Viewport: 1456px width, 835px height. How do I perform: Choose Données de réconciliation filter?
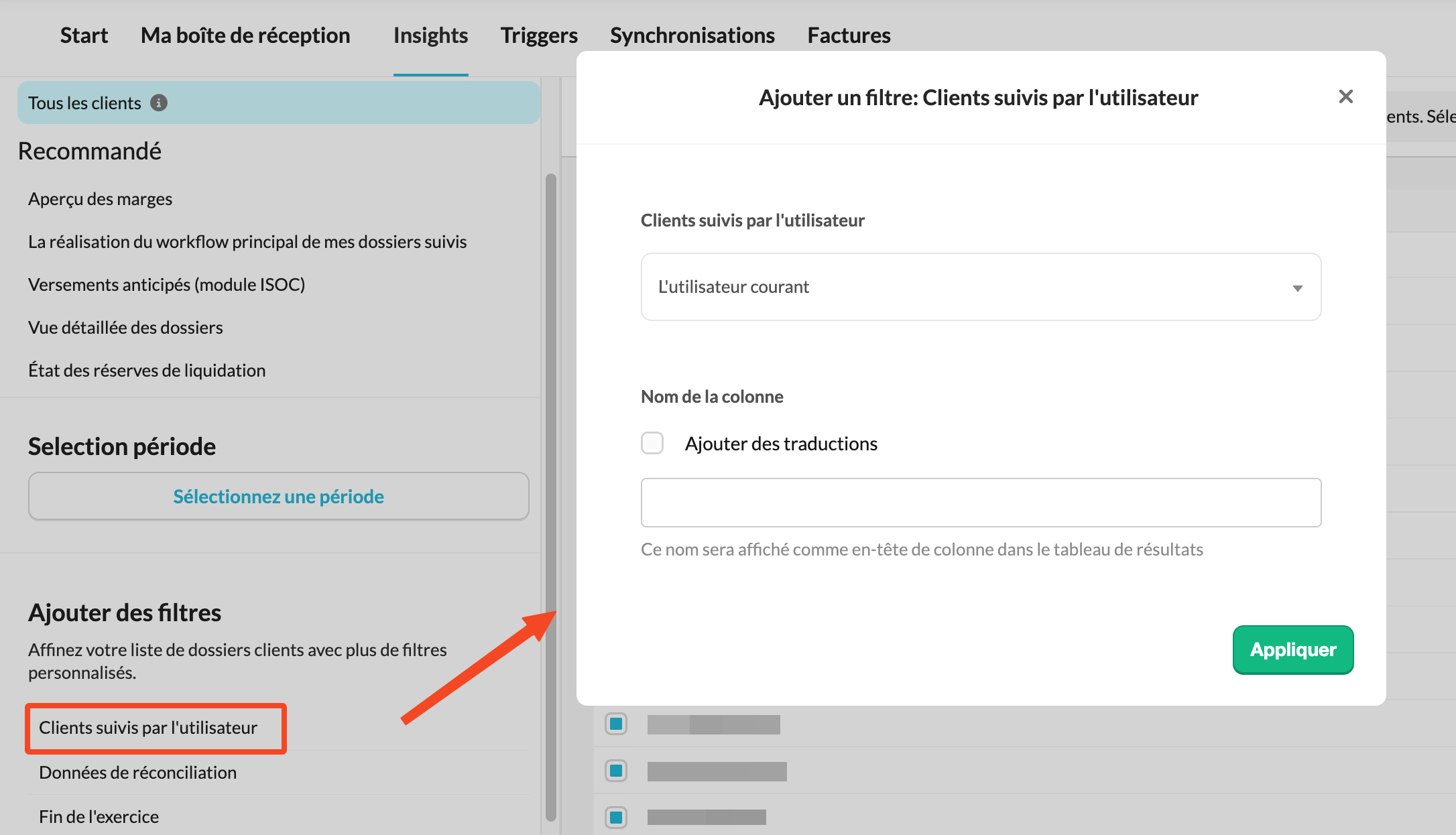pyautogui.click(x=137, y=773)
